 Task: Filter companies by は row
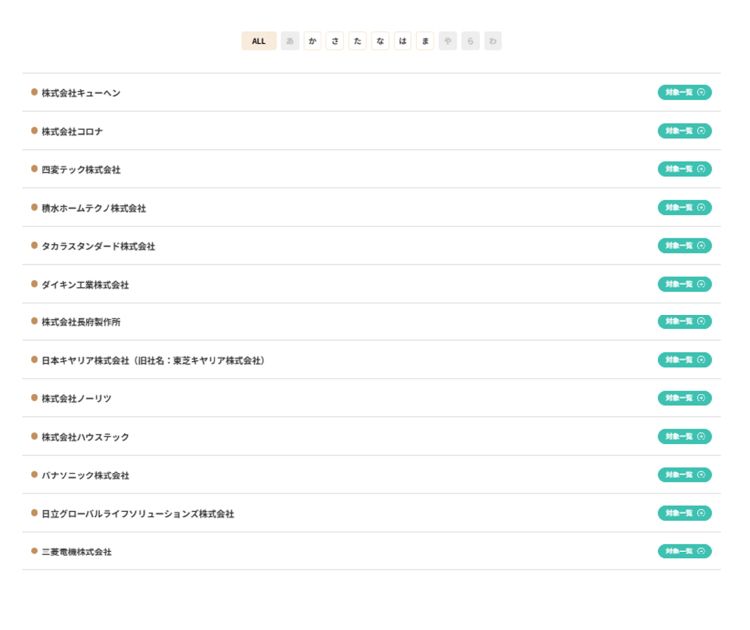coord(403,41)
